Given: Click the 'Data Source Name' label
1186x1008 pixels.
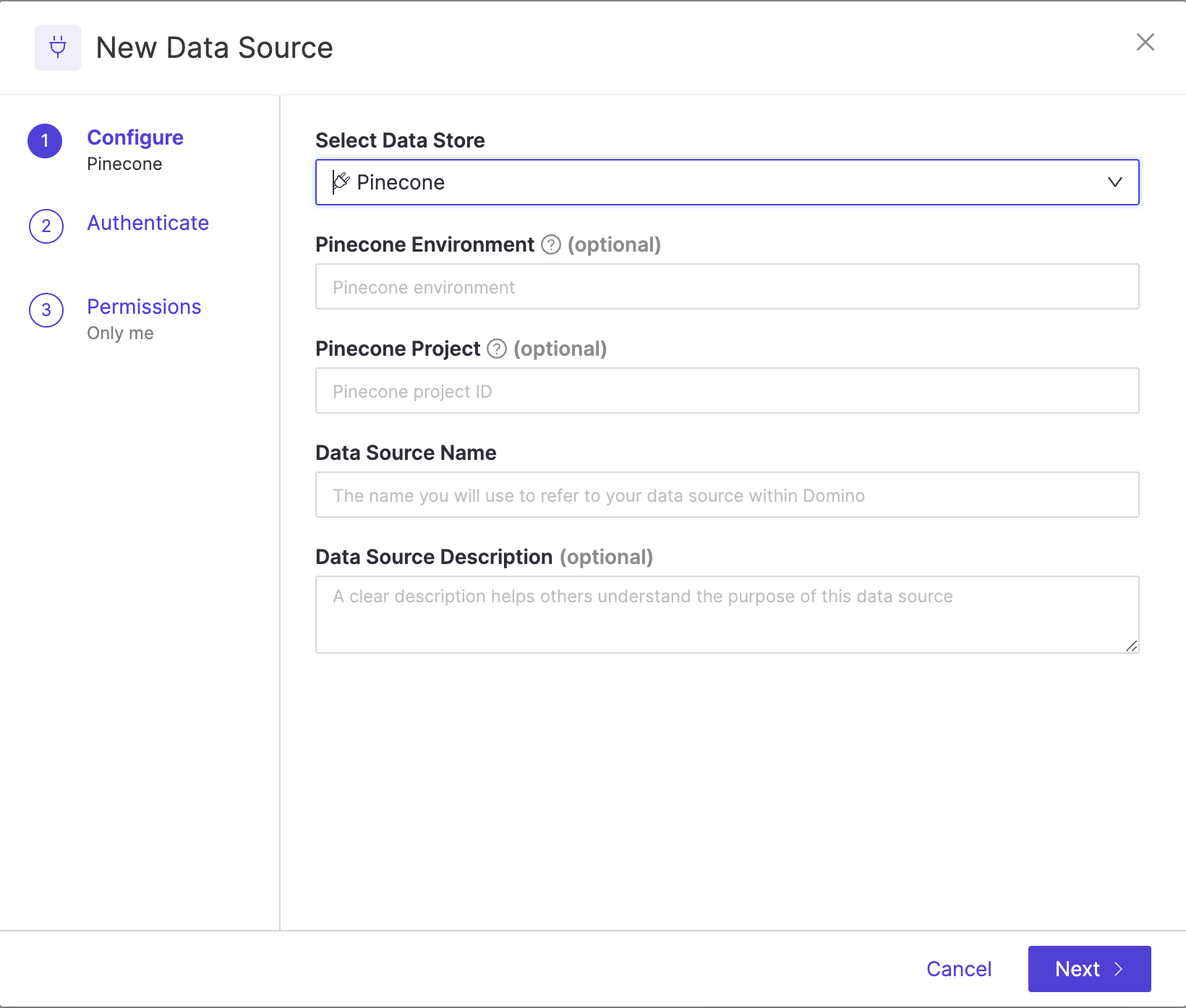Looking at the screenshot, I should point(406,453).
